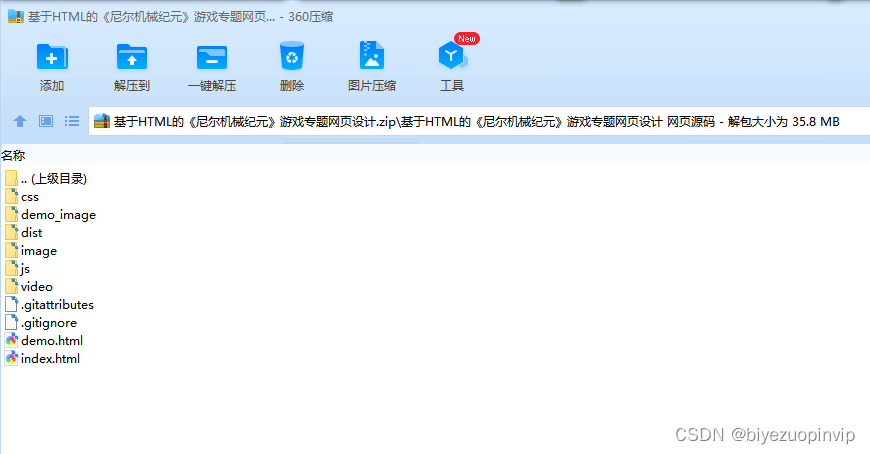
Task: Switch to large icon view mode
Action: pos(46,121)
